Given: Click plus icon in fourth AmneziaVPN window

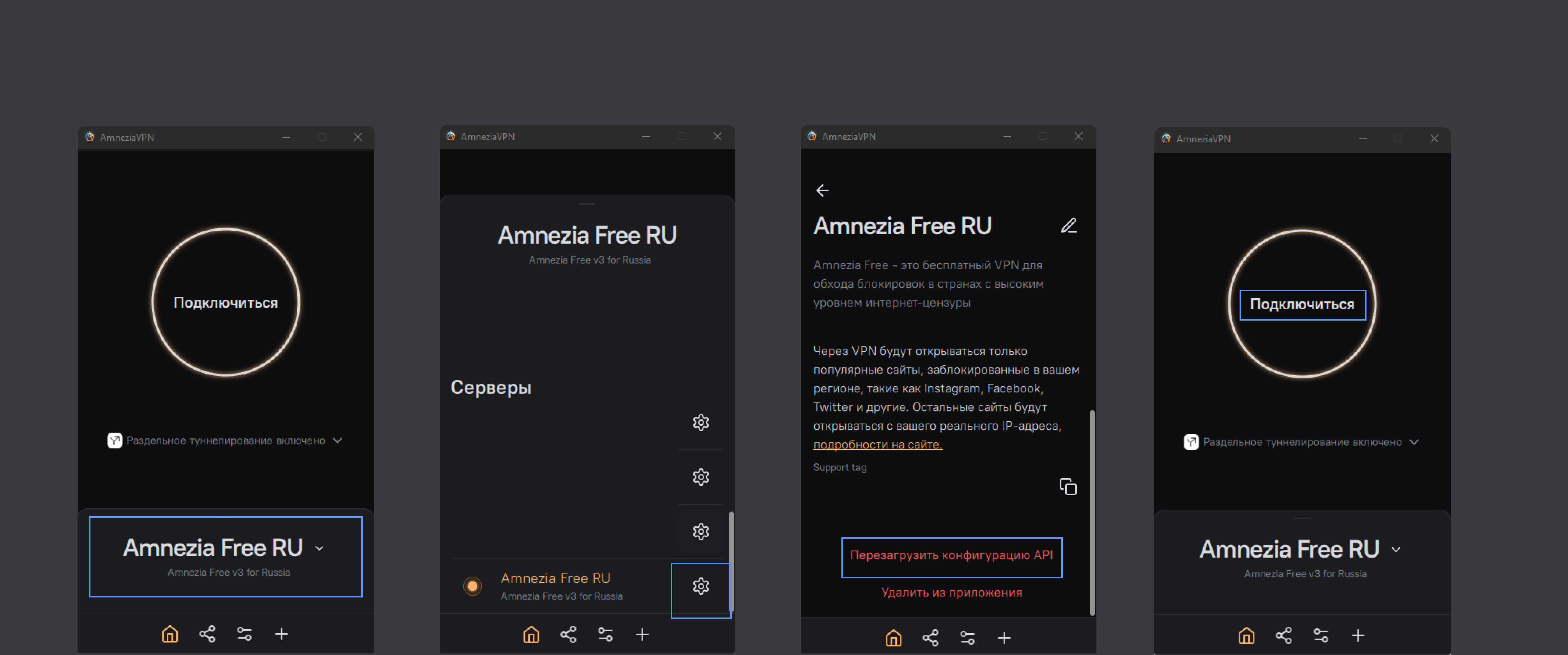Looking at the screenshot, I should pos(1358,635).
